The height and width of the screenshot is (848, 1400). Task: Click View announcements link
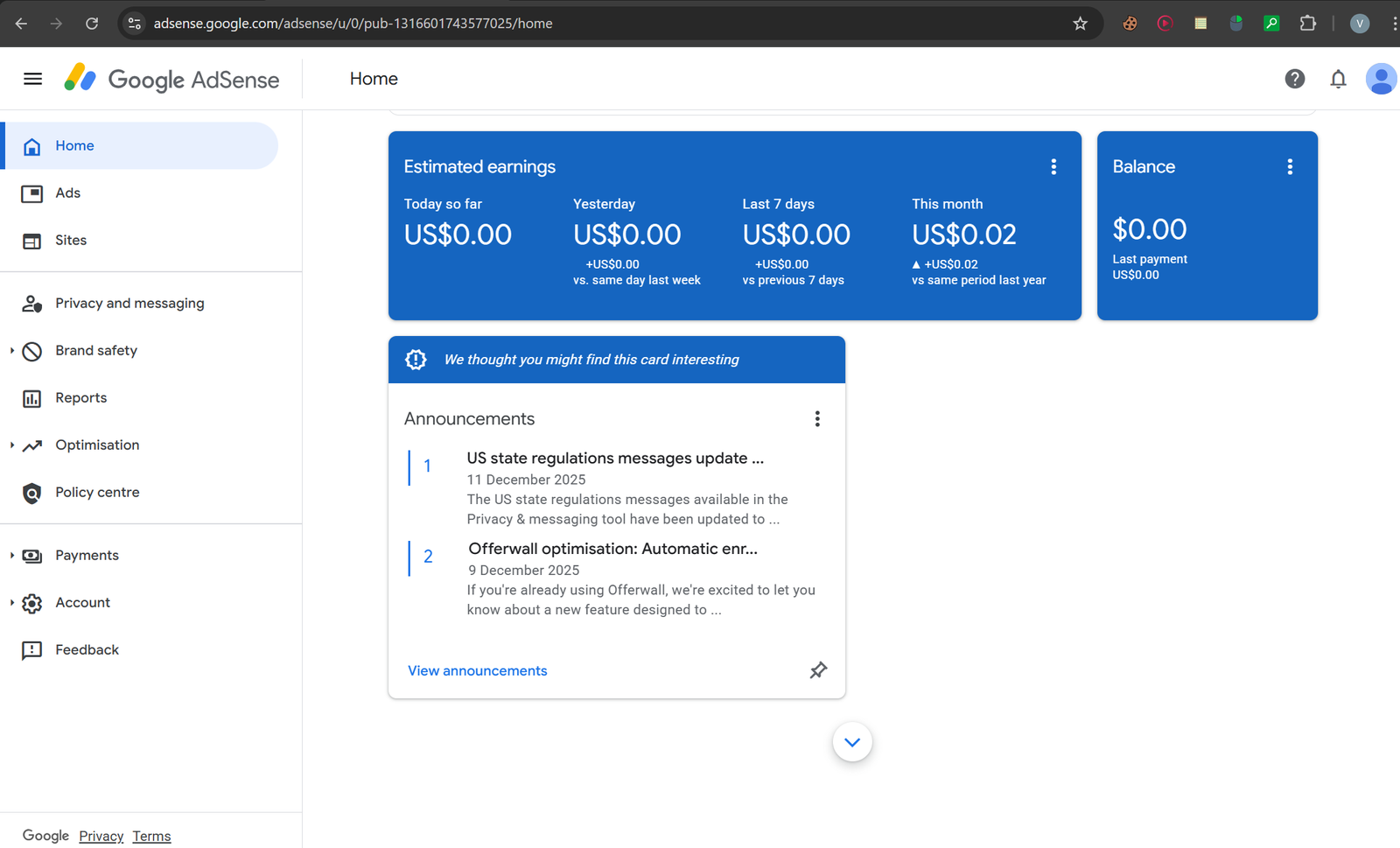(x=477, y=671)
